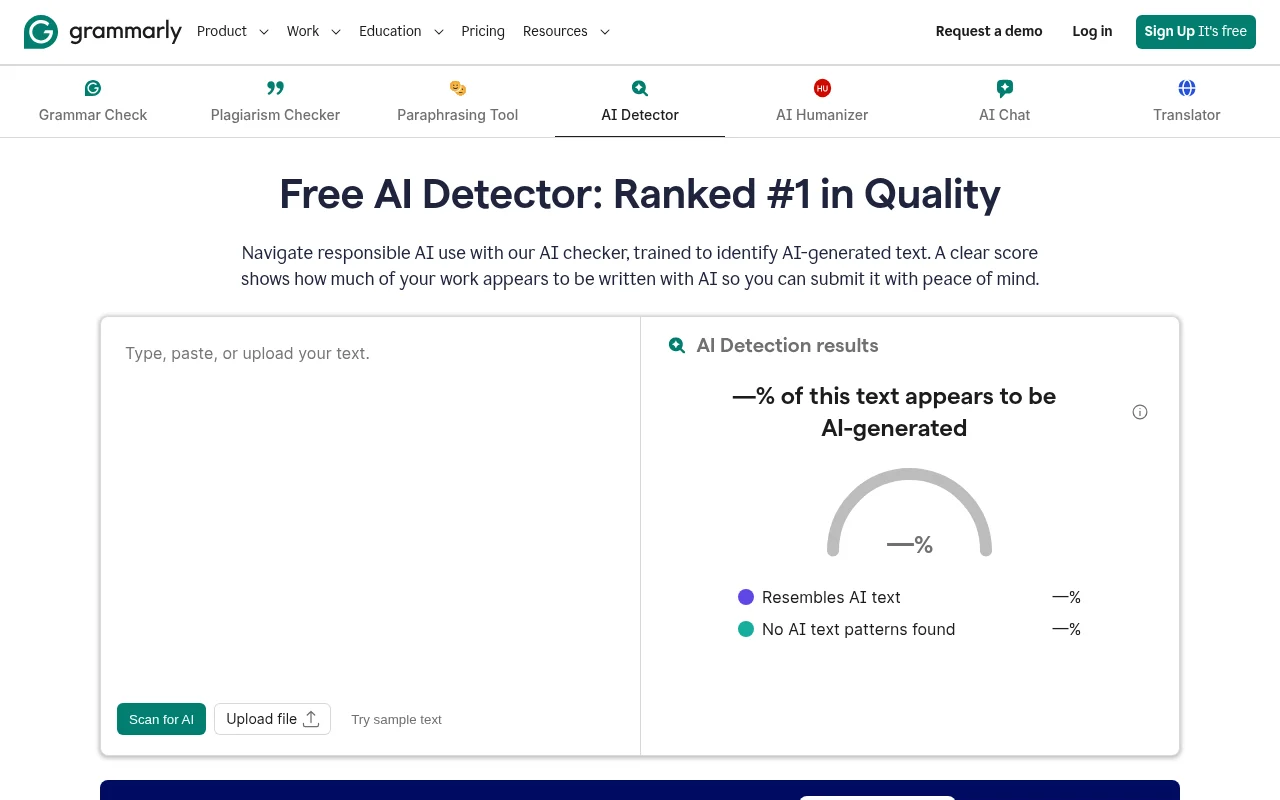Click magnifier icon next to AI Detection results
The image size is (1280, 800).
point(677,345)
